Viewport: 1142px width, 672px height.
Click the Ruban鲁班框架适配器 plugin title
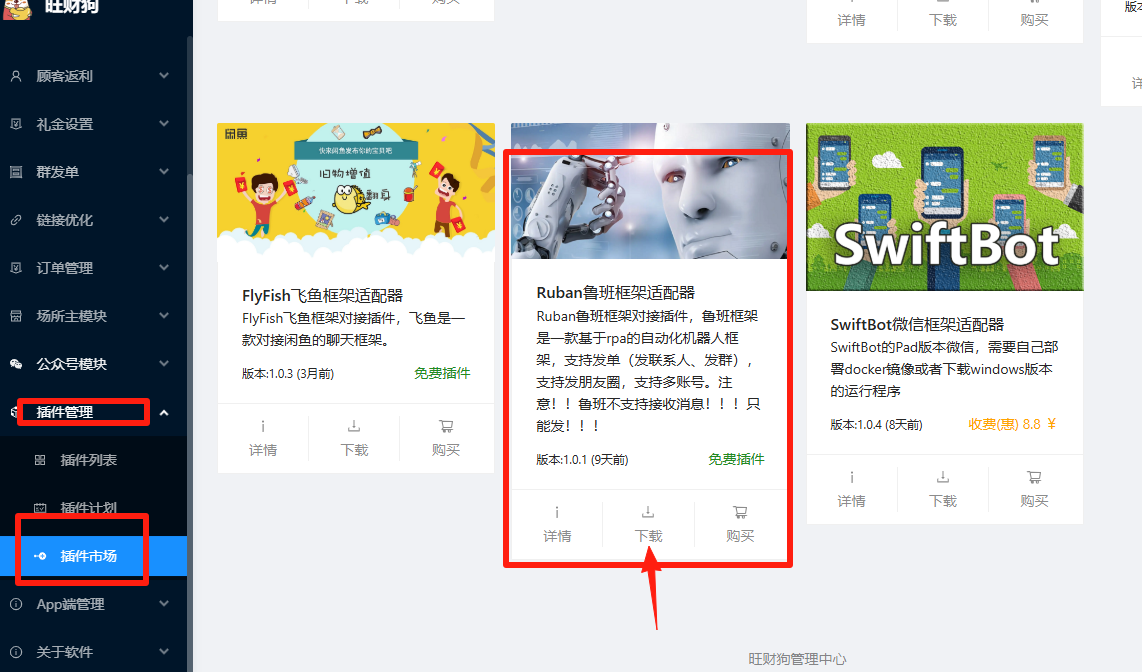click(615, 293)
